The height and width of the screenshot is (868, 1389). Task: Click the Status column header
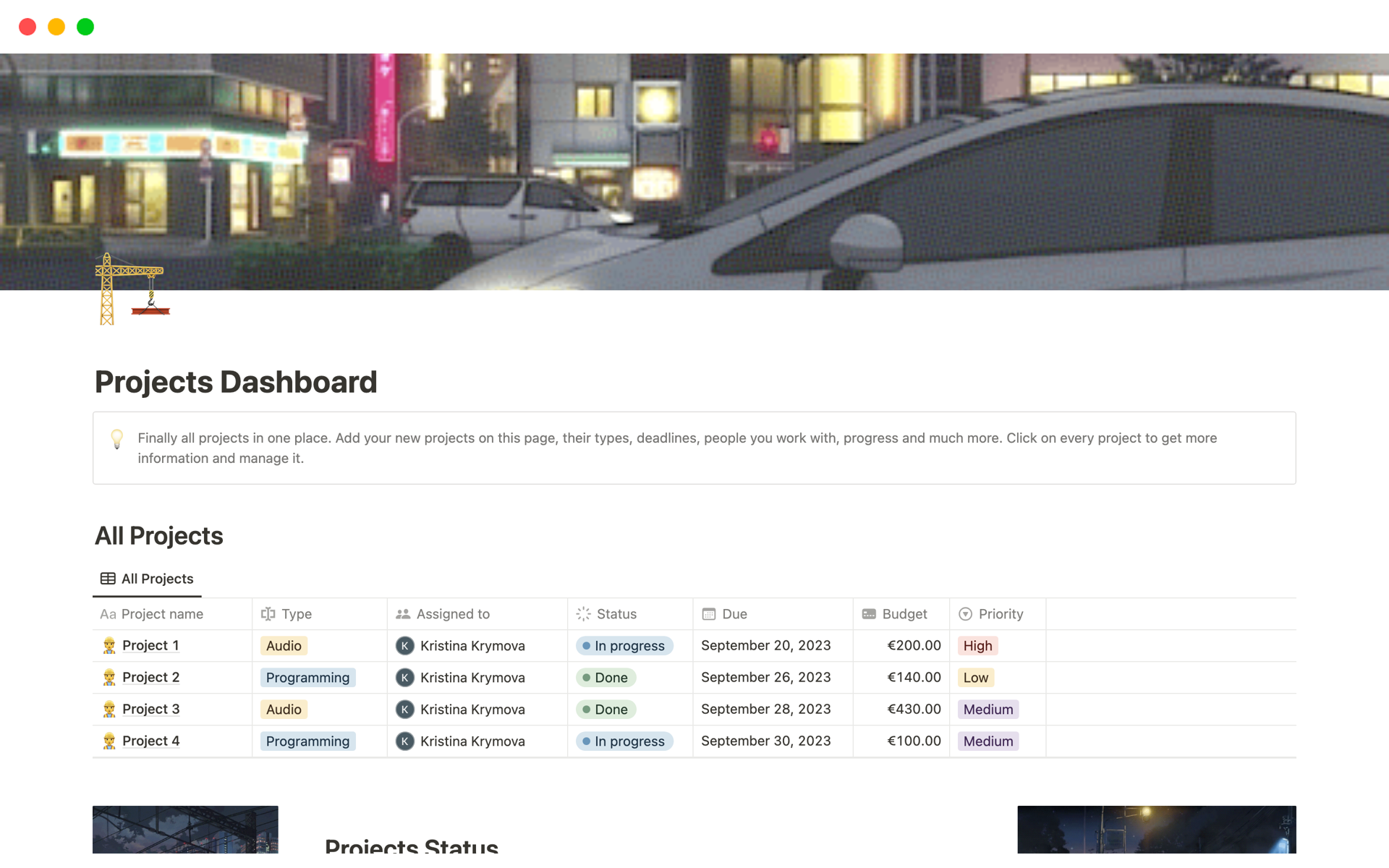(x=616, y=614)
